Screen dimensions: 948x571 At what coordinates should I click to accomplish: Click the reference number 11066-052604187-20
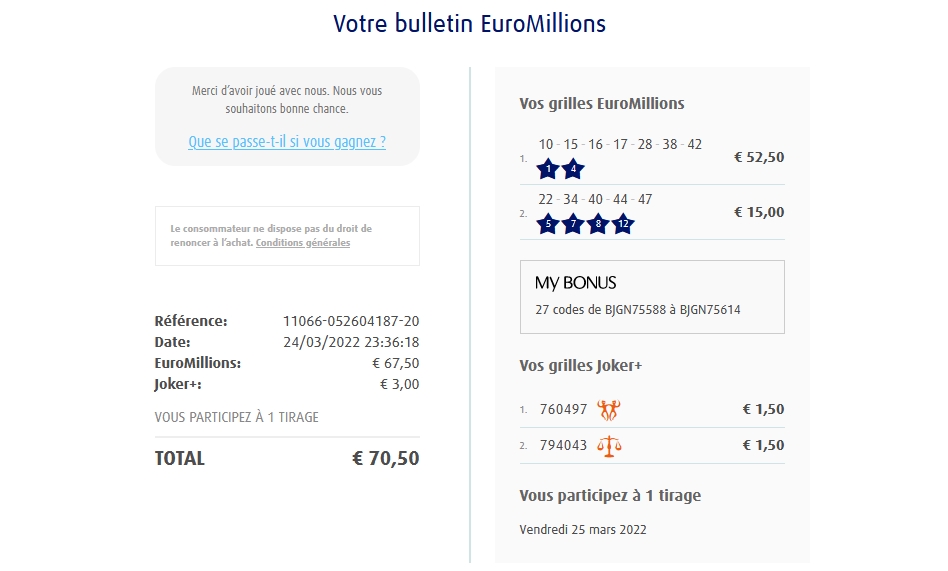[351, 321]
